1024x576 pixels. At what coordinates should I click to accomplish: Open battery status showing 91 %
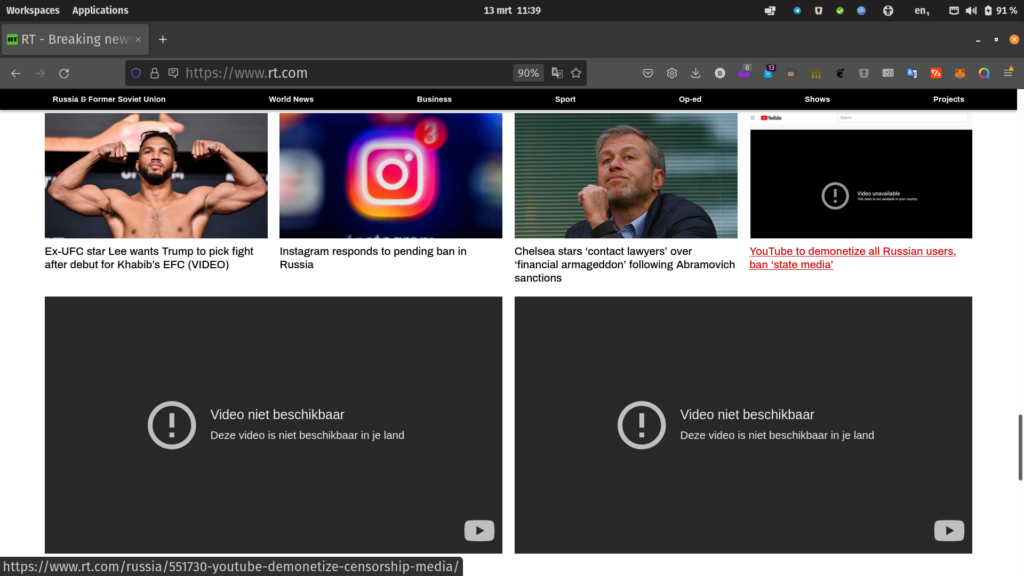pyautogui.click(x=1000, y=10)
